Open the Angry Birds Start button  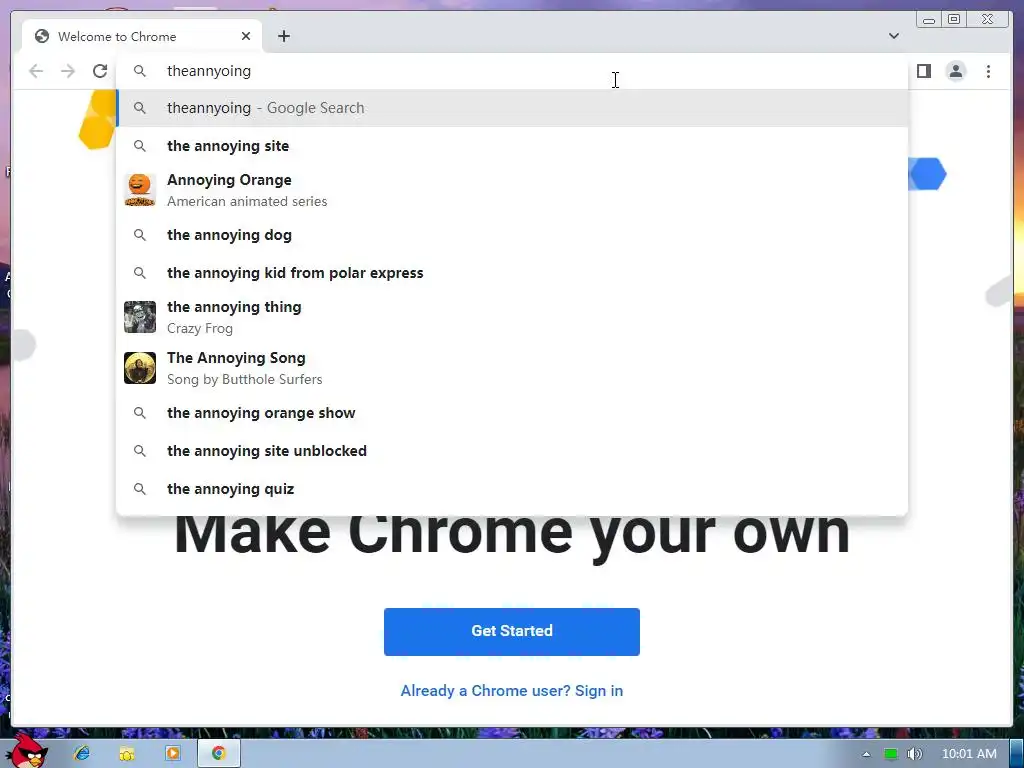pyautogui.click(x=27, y=752)
